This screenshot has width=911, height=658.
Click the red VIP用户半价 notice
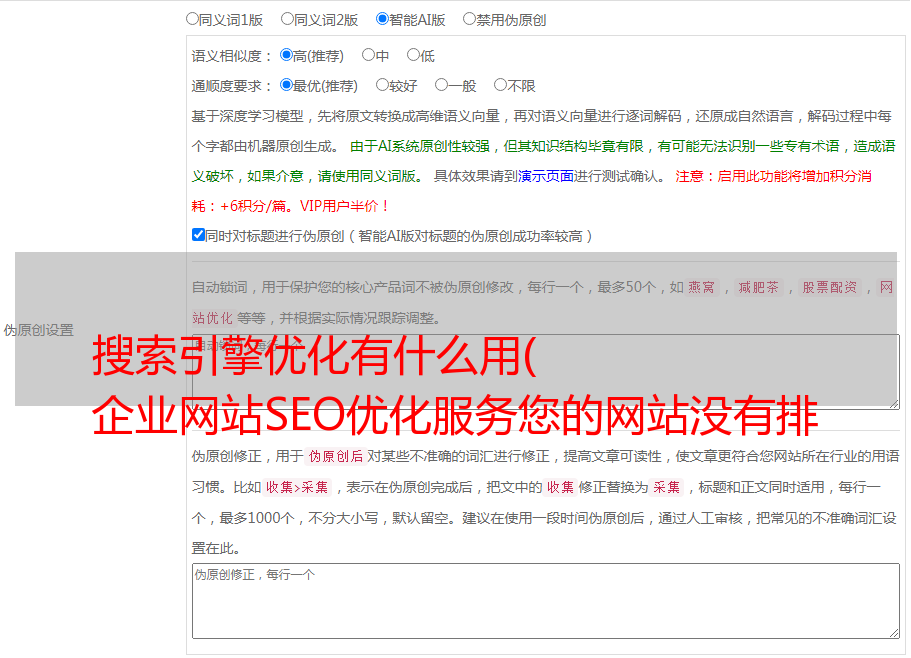344,206
